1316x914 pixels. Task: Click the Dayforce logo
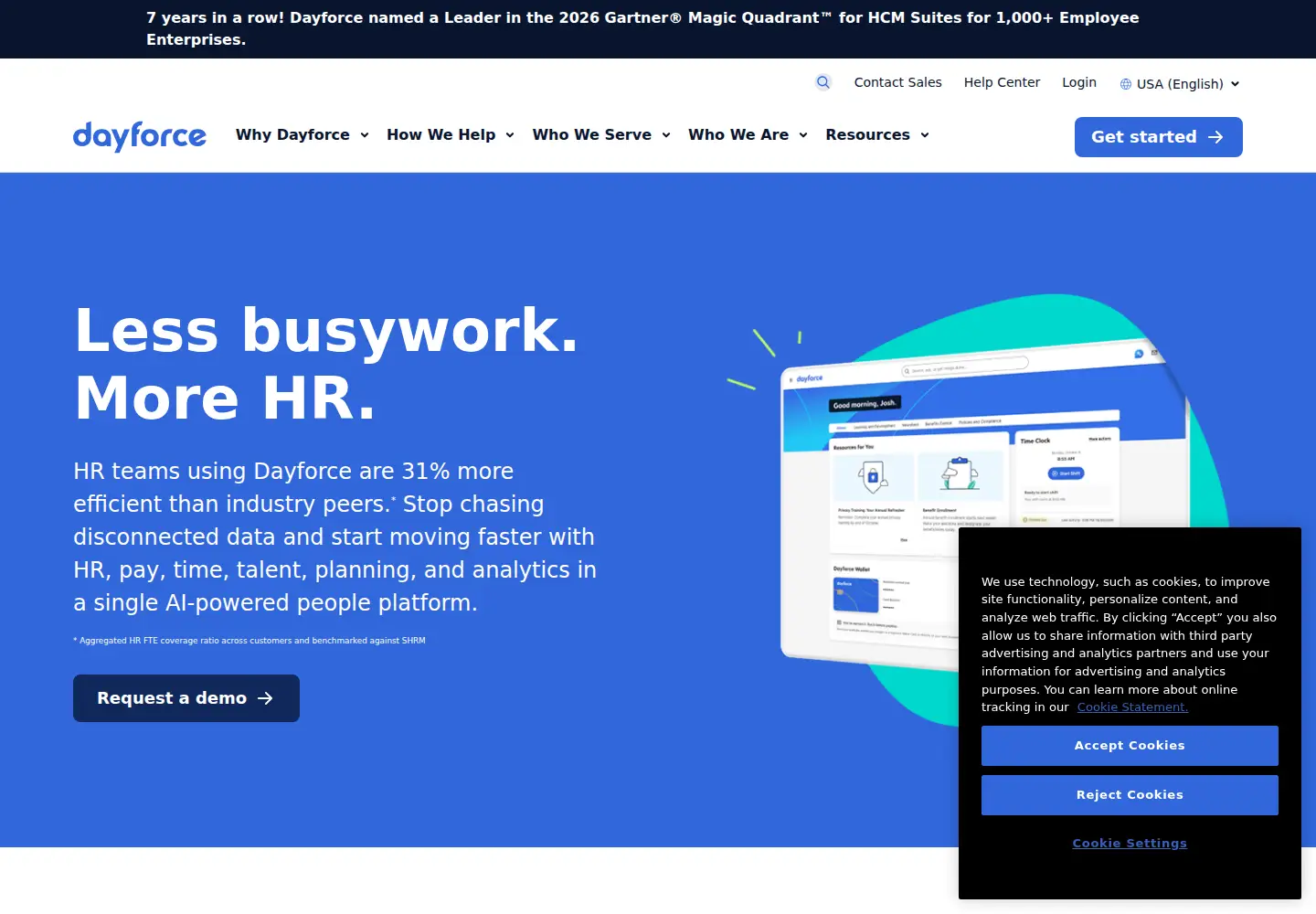tap(140, 136)
